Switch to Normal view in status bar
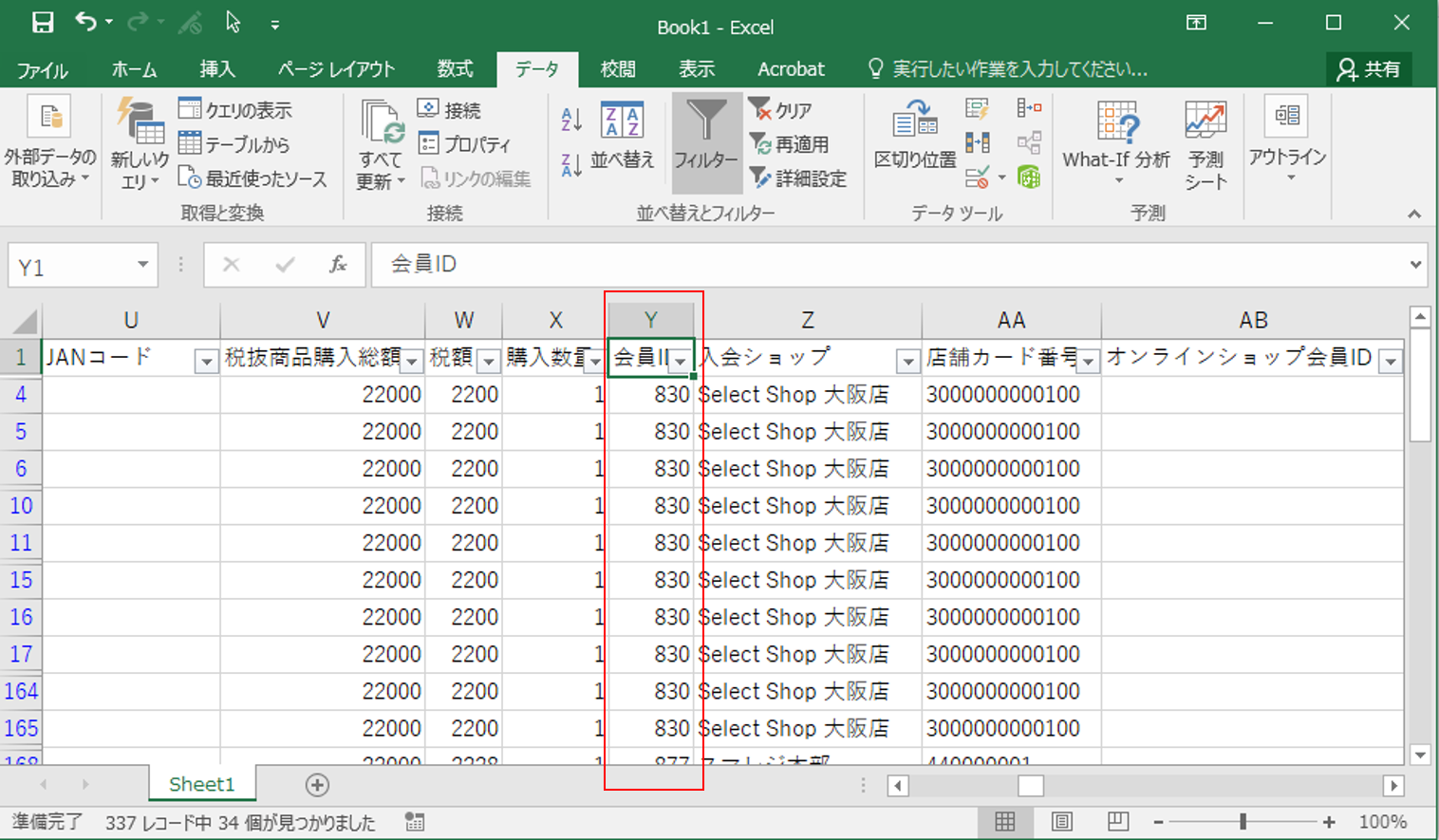 [1004, 822]
